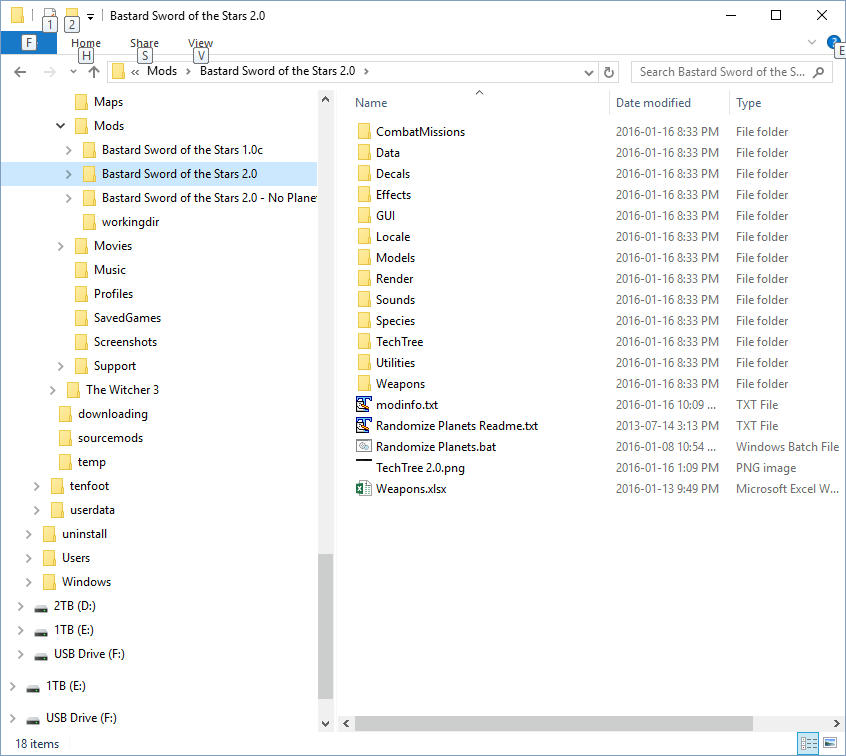This screenshot has height=756, width=846.
Task: Sort files by Name column
Action: click(371, 103)
